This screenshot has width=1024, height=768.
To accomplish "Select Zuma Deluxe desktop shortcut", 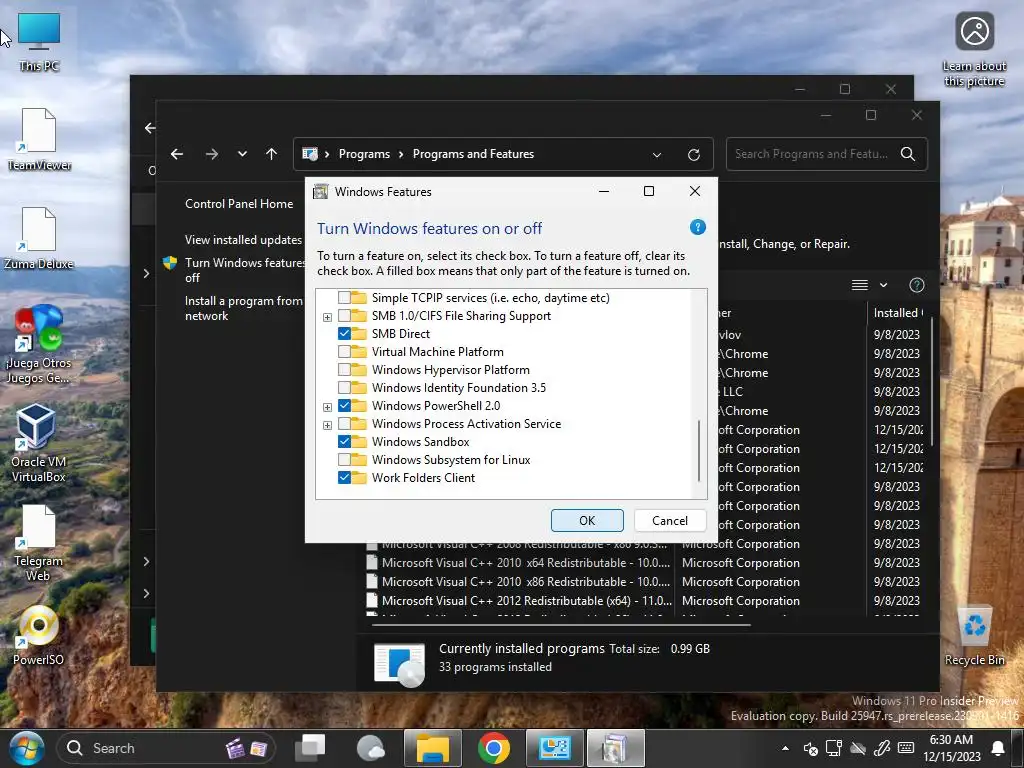I will pos(39,238).
